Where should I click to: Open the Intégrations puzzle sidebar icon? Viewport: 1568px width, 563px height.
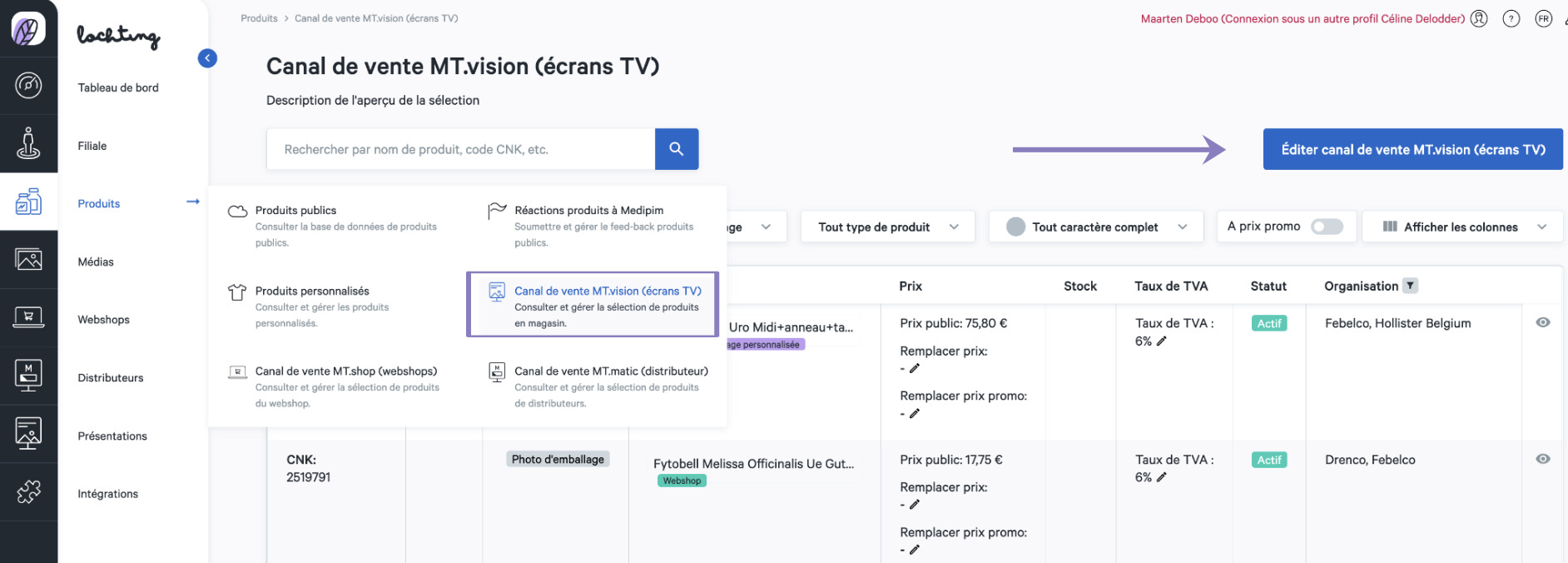pyautogui.click(x=28, y=491)
